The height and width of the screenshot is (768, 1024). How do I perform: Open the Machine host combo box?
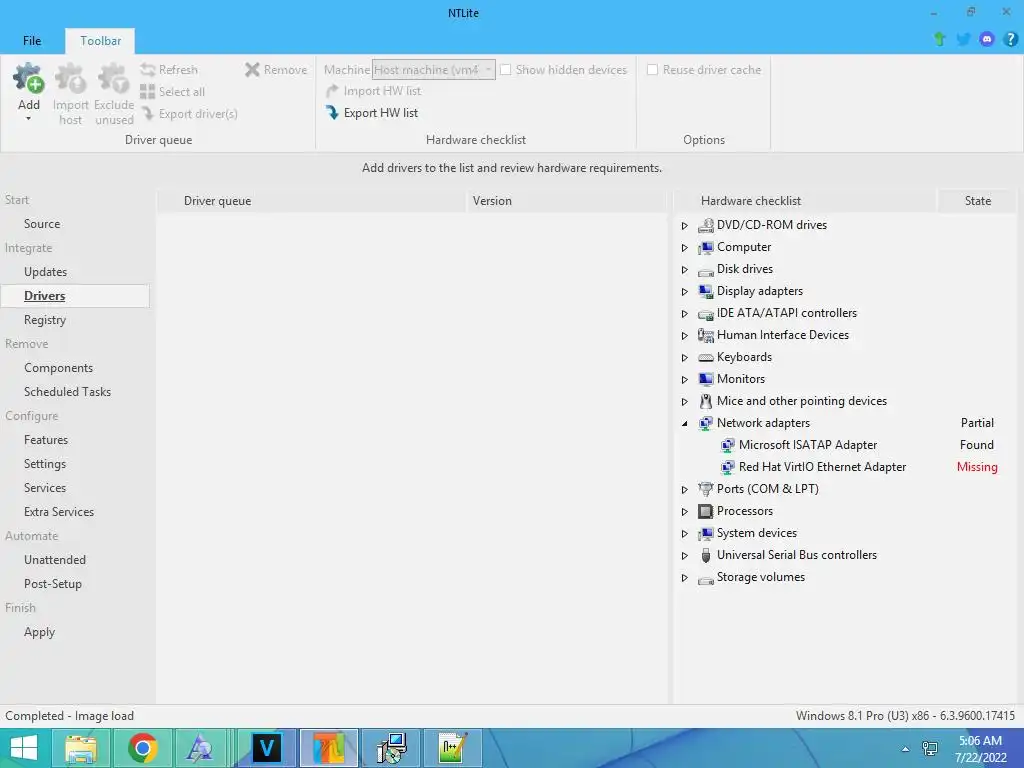pos(434,69)
